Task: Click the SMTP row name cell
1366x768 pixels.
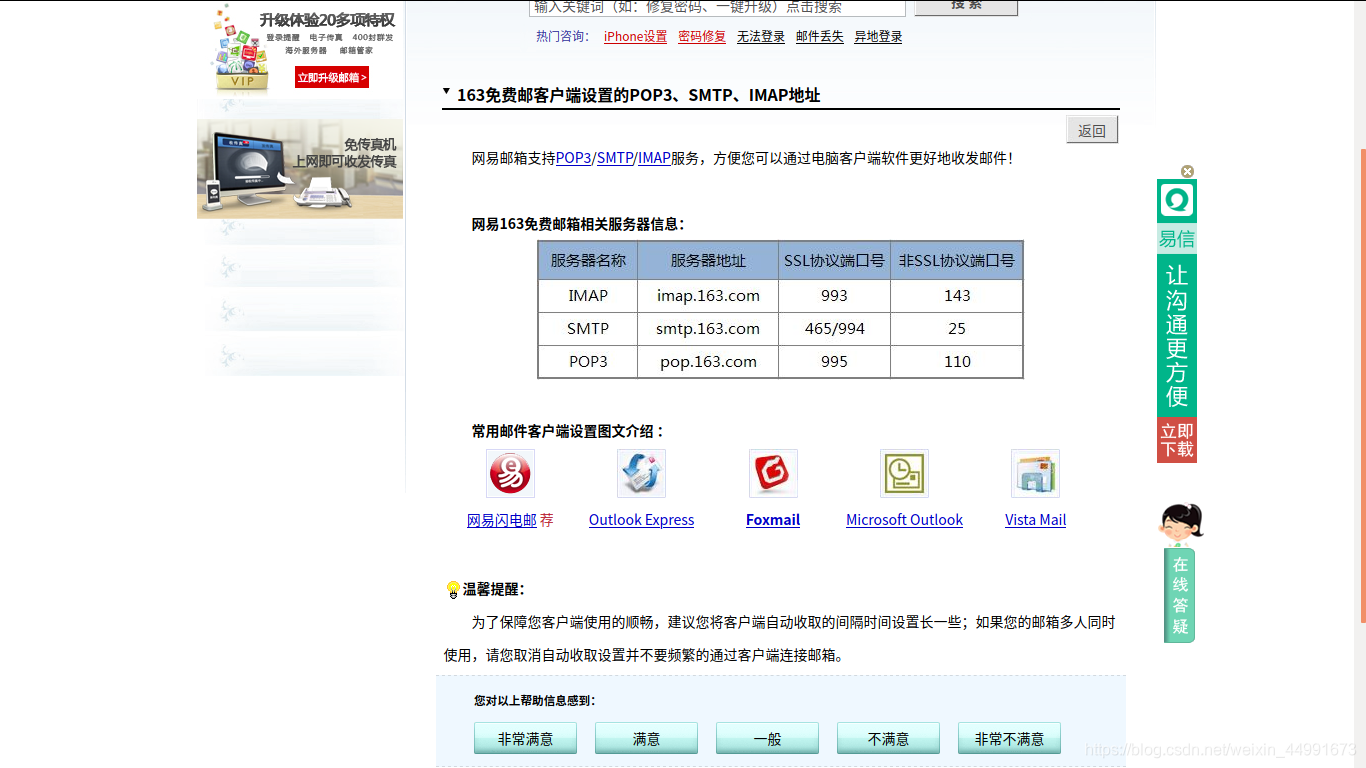Action: [x=588, y=329]
